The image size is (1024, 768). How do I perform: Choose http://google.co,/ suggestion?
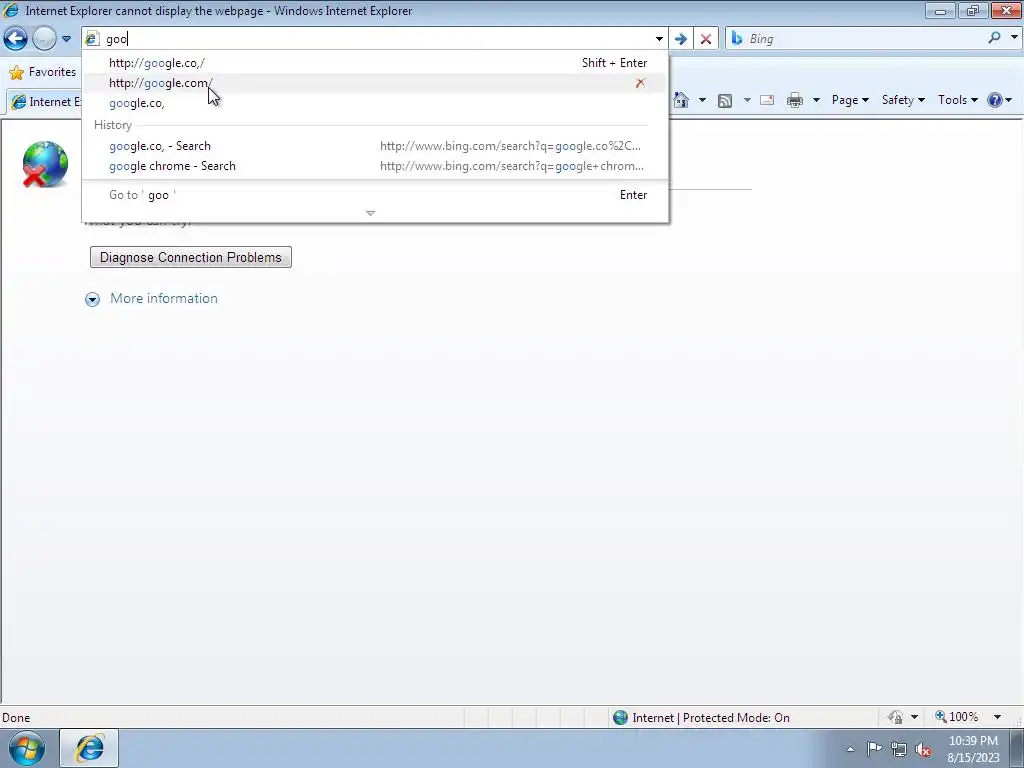click(x=376, y=63)
